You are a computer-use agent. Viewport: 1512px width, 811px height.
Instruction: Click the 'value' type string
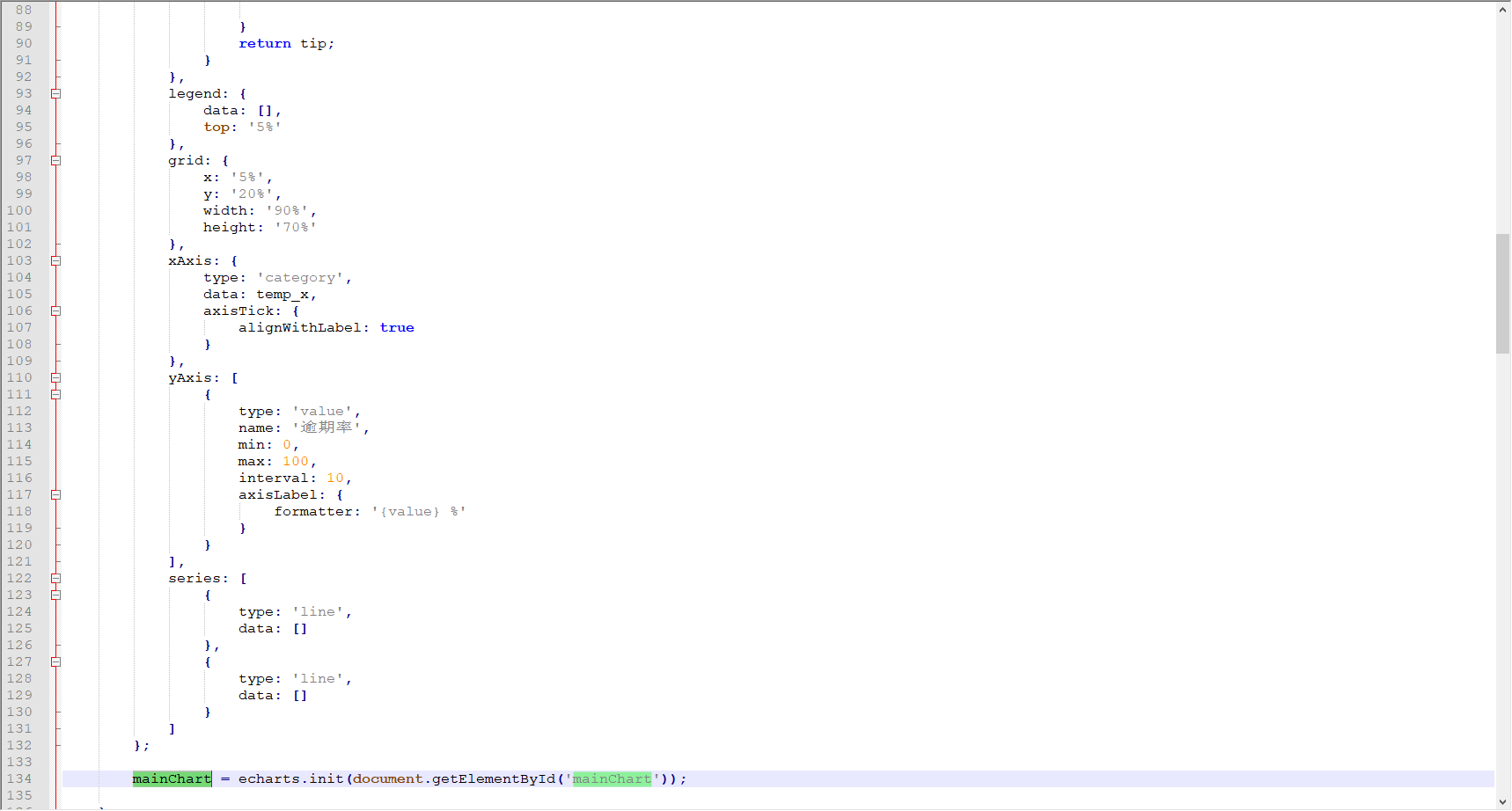pos(322,411)
